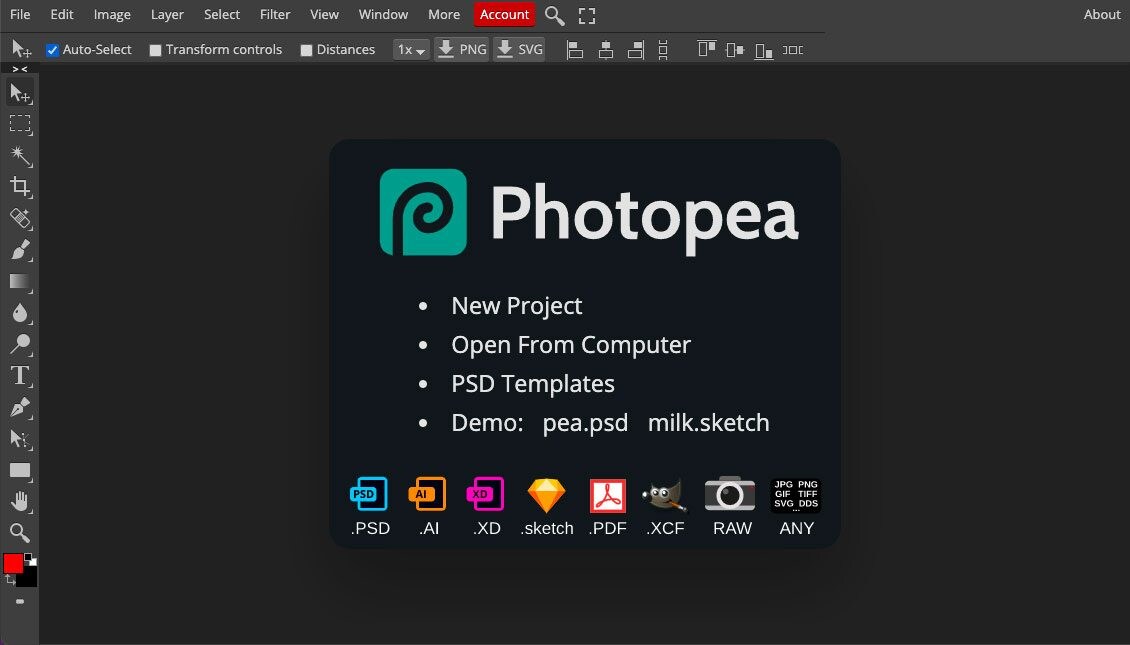Browse PSD Templates

coord(533,383)
